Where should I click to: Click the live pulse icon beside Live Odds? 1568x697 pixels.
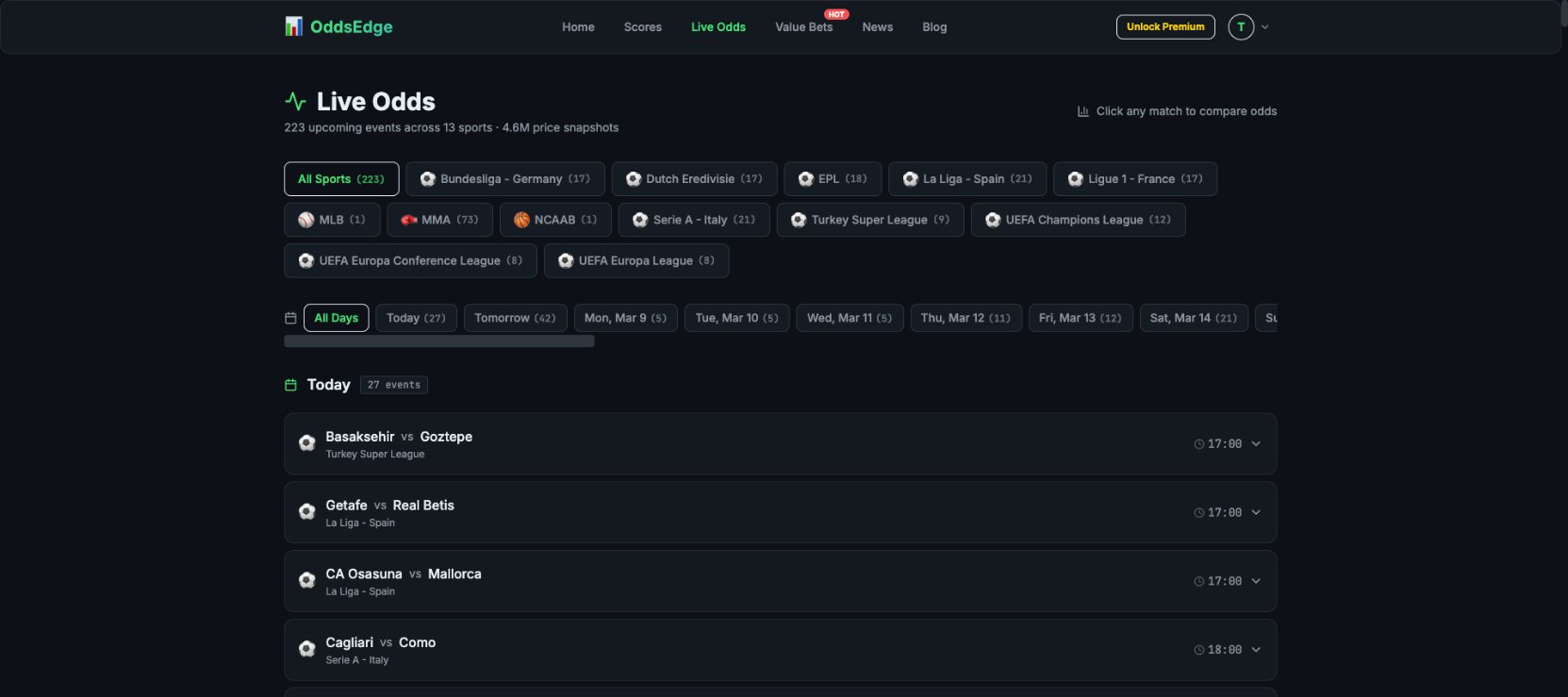click(x=295, y=101)
